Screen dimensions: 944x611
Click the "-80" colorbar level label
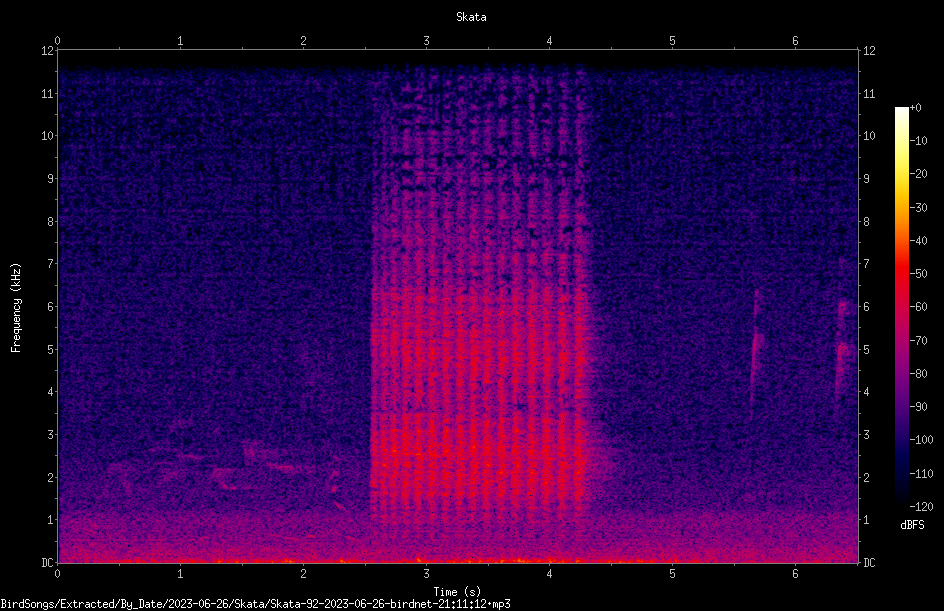918,374
